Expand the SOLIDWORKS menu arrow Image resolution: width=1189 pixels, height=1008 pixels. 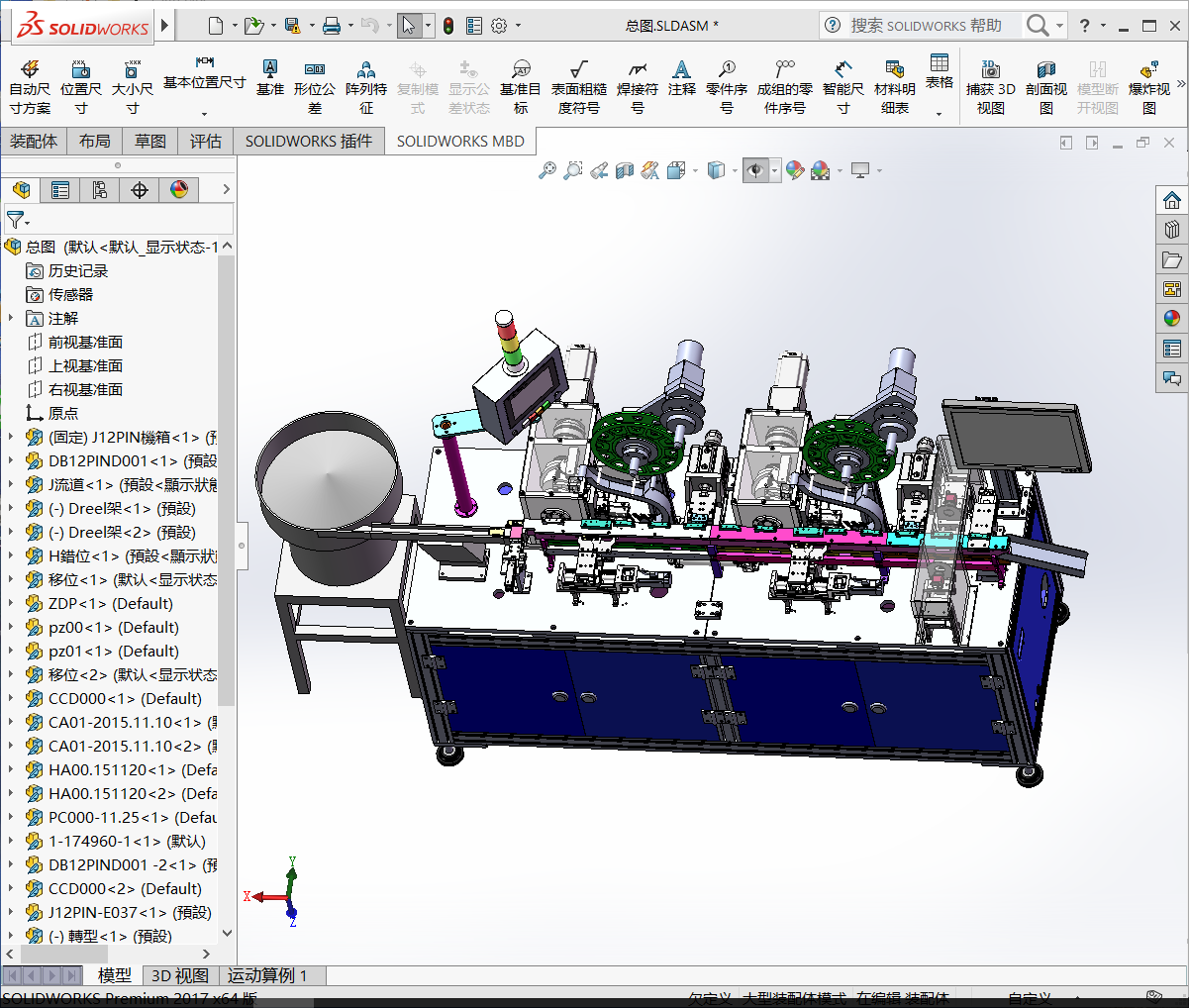[165, 26]
